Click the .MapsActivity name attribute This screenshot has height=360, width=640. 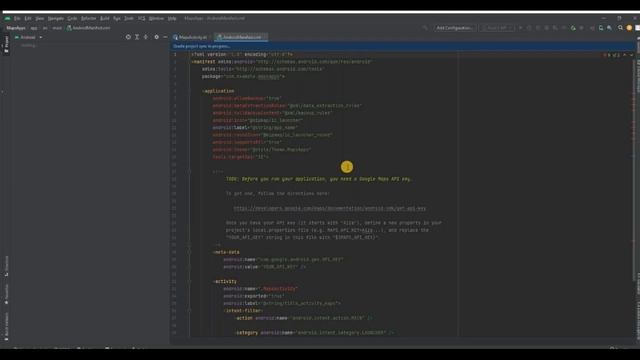coord(260,289)
